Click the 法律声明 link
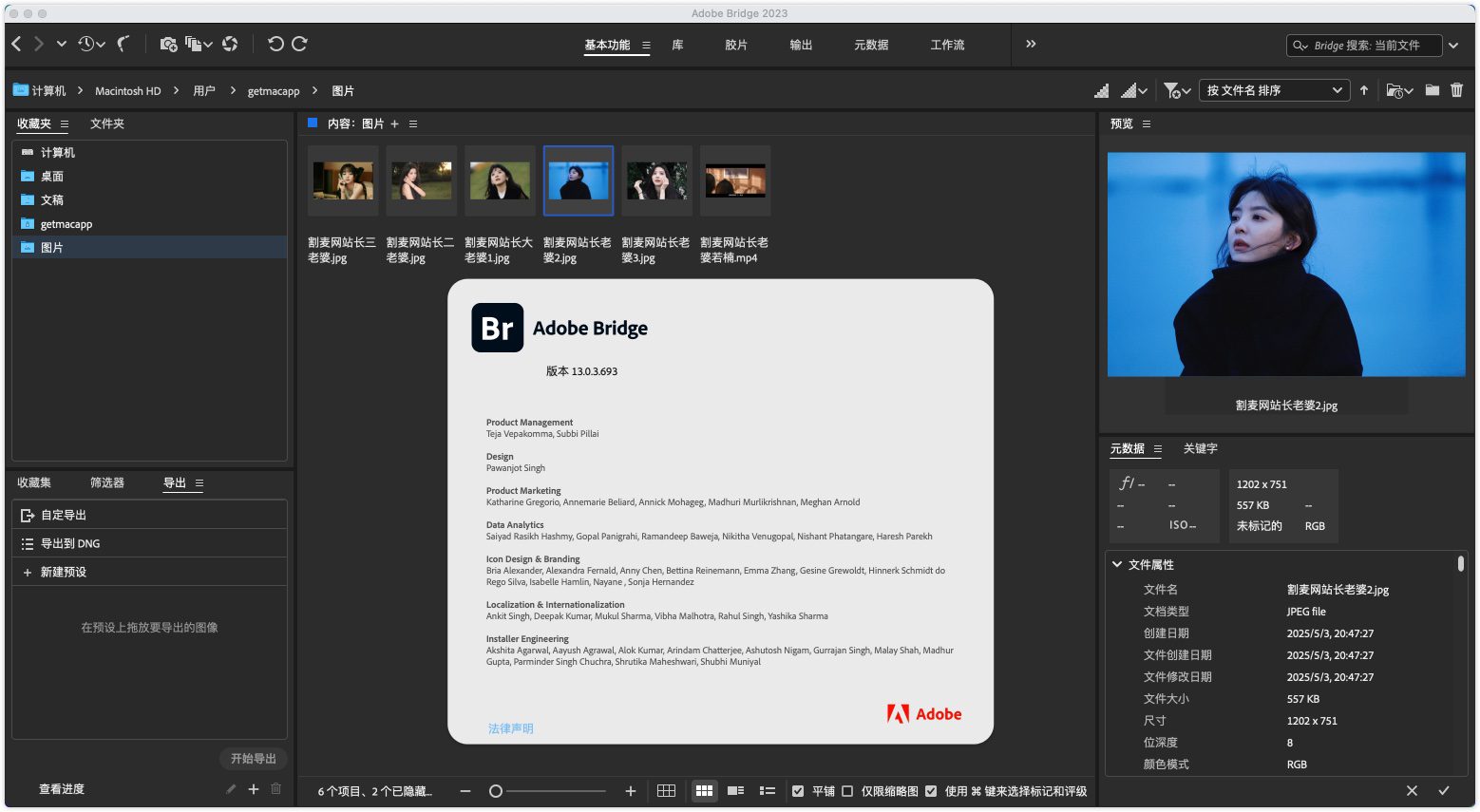Screen dimensions: 1480x812 pyautogui.click(x=510, y=728)
